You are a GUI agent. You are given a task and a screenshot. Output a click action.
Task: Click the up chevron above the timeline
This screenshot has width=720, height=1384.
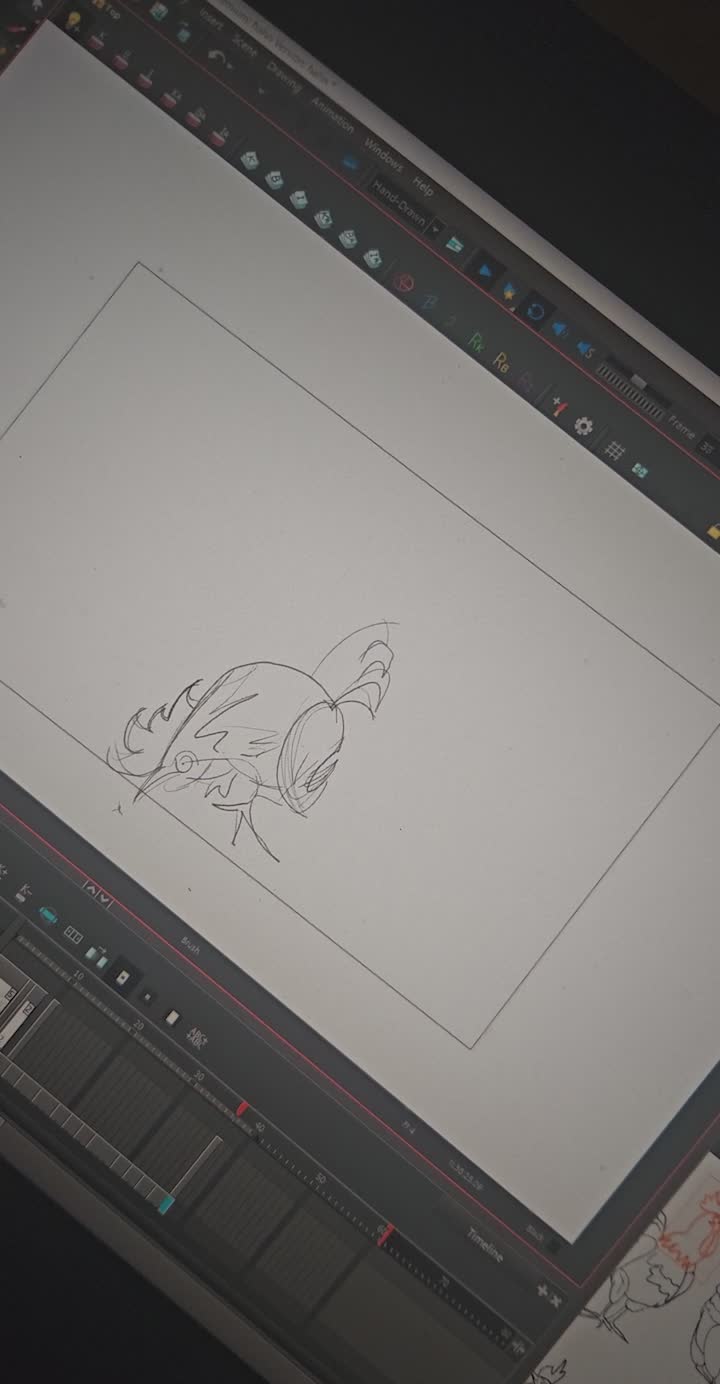89,887
